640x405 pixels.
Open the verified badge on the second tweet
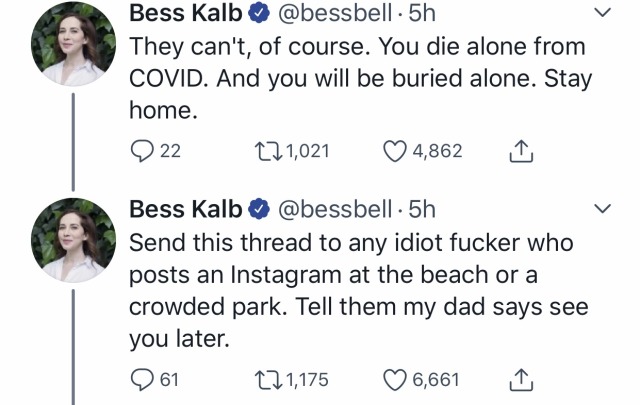[x=259, y=209]
